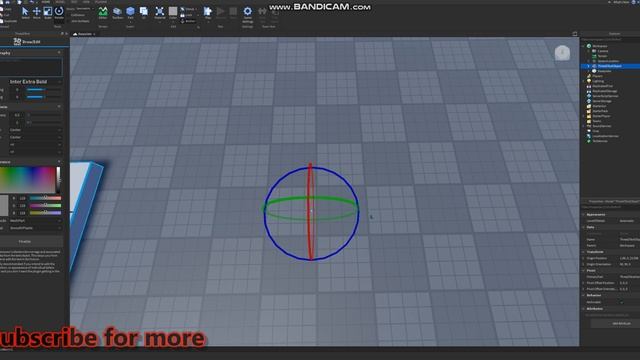Select Lighting in the Explorer
Image resolution: width=640 pixels, height=360 pixels.
[598, 81]
